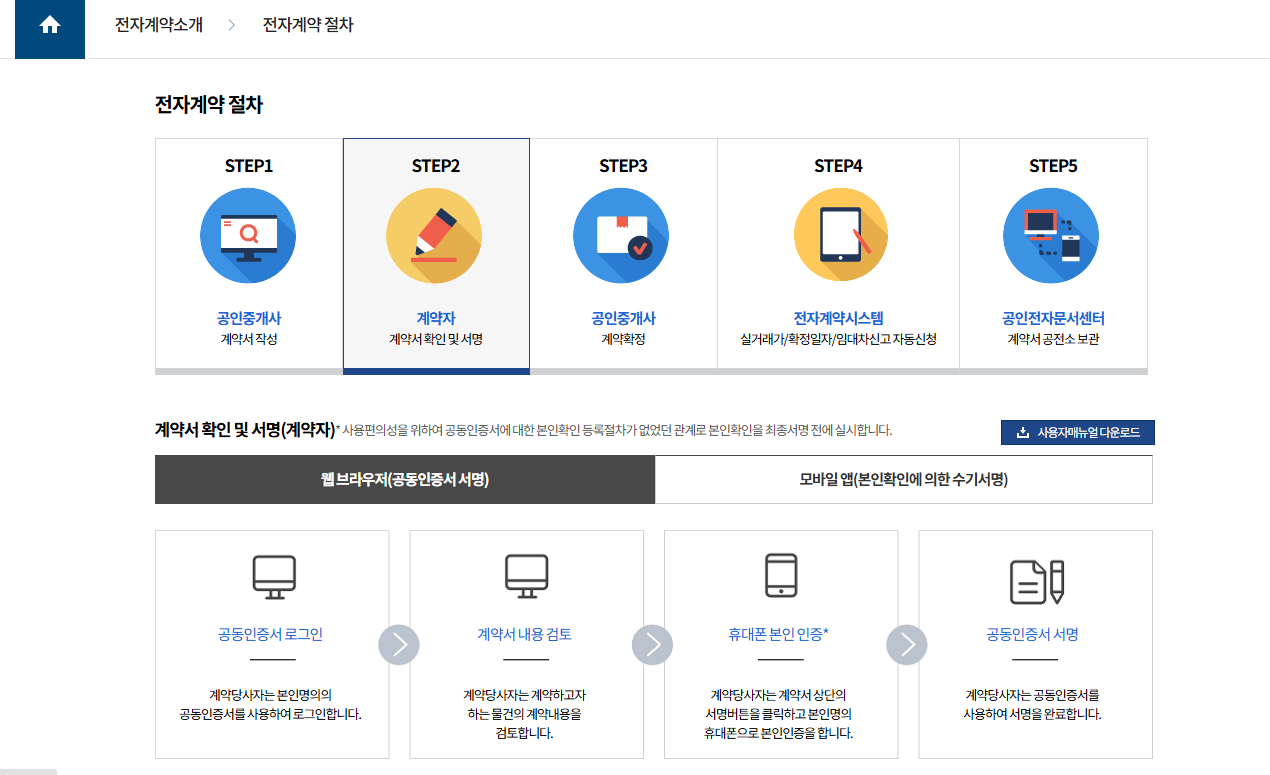Click the download icon on the manual button
1270x775 pixels.
1022,432
